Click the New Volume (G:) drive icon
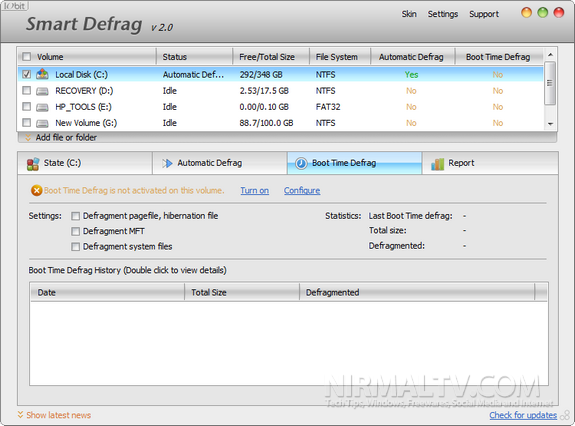 [x=42, y=123]
